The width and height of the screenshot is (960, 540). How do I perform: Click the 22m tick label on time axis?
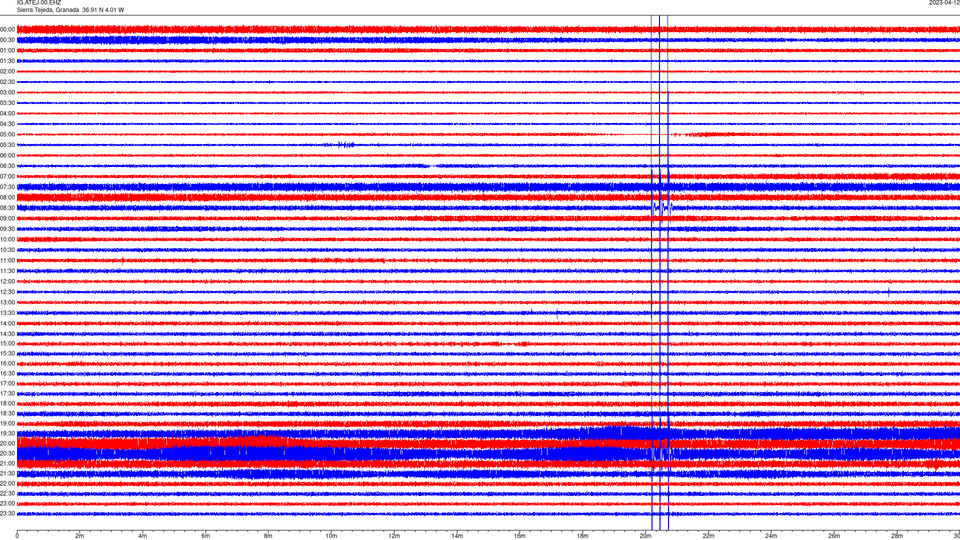(708, 536)
